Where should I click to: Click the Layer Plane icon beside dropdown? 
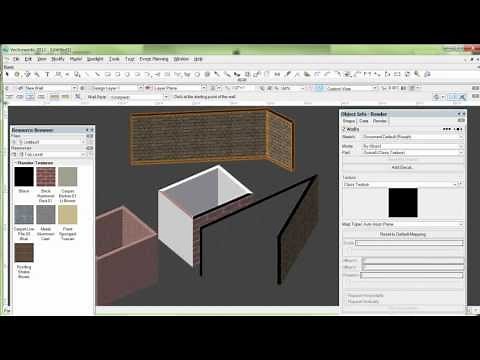149,88
